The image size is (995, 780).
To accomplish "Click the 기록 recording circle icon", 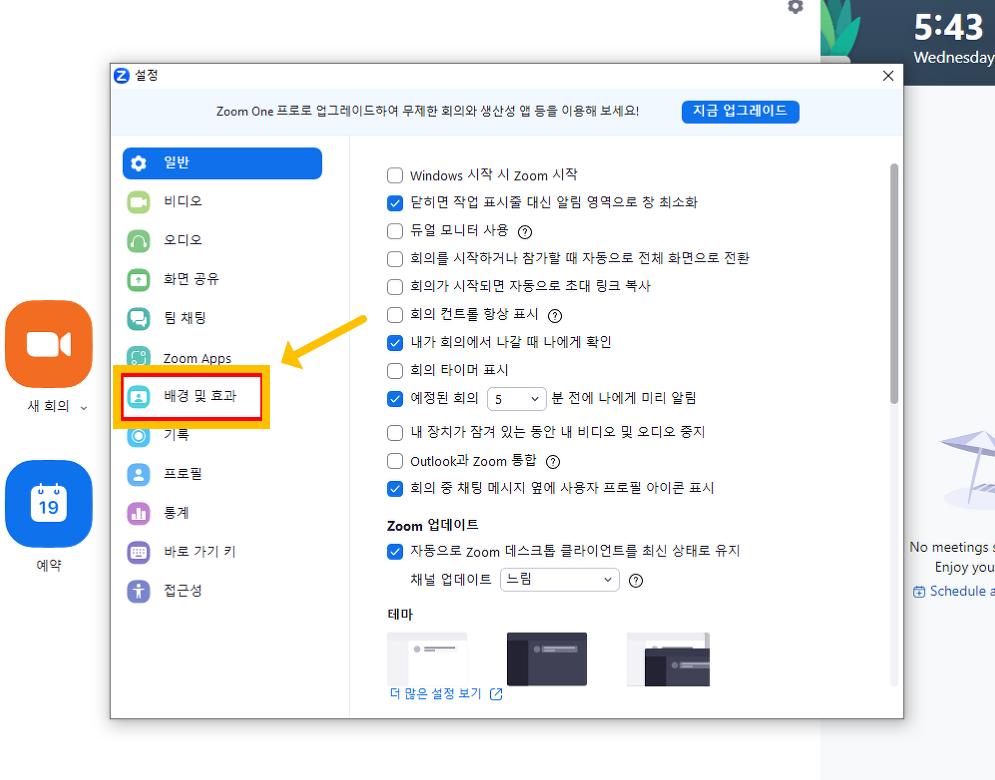I will [x=138, y=436].
